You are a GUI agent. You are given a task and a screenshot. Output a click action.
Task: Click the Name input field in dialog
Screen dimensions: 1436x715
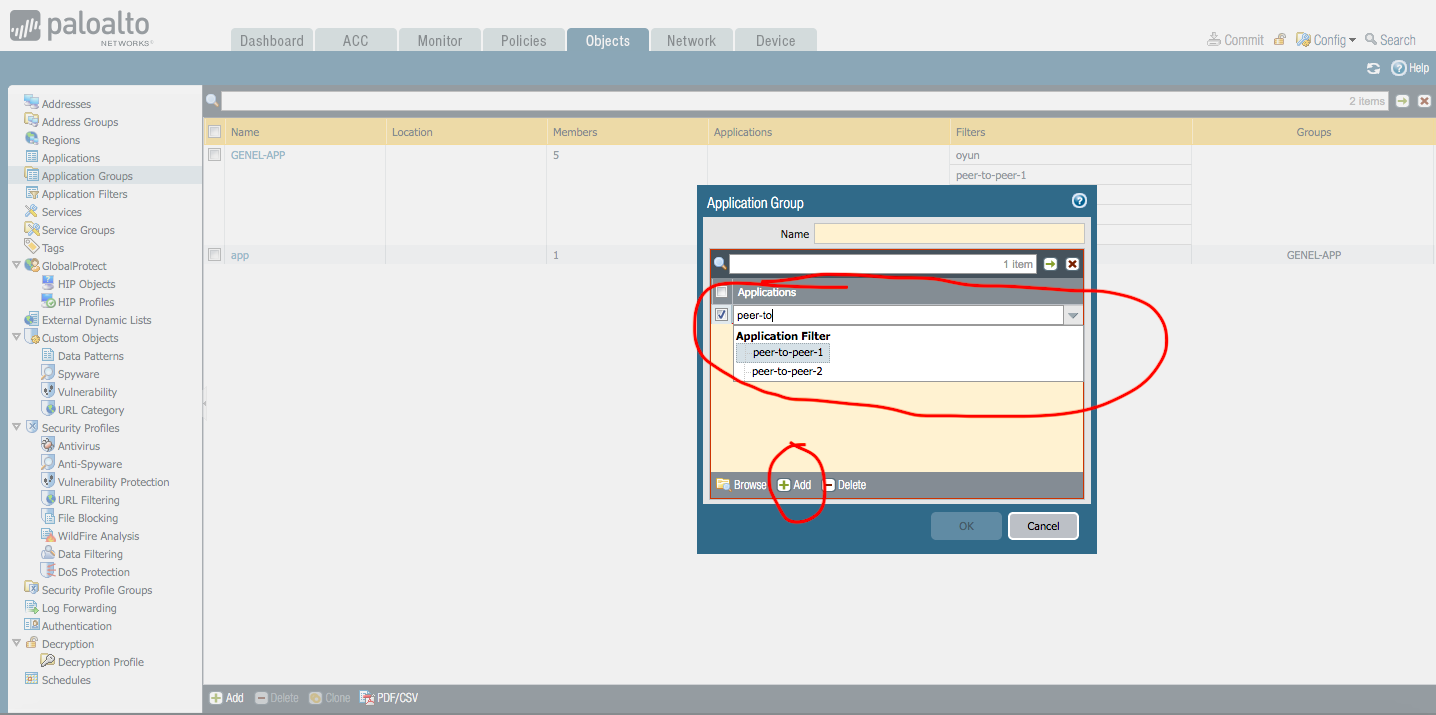tap(948, 234)
